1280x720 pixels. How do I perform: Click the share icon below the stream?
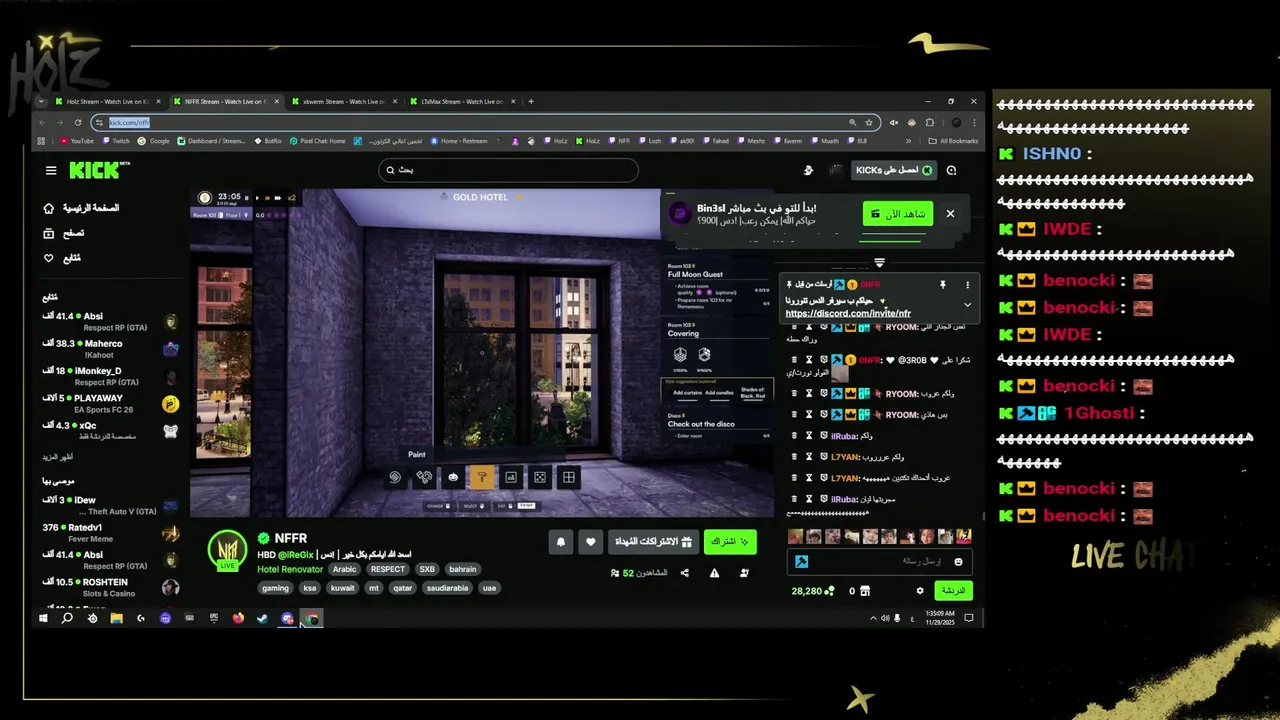point(685,573)
